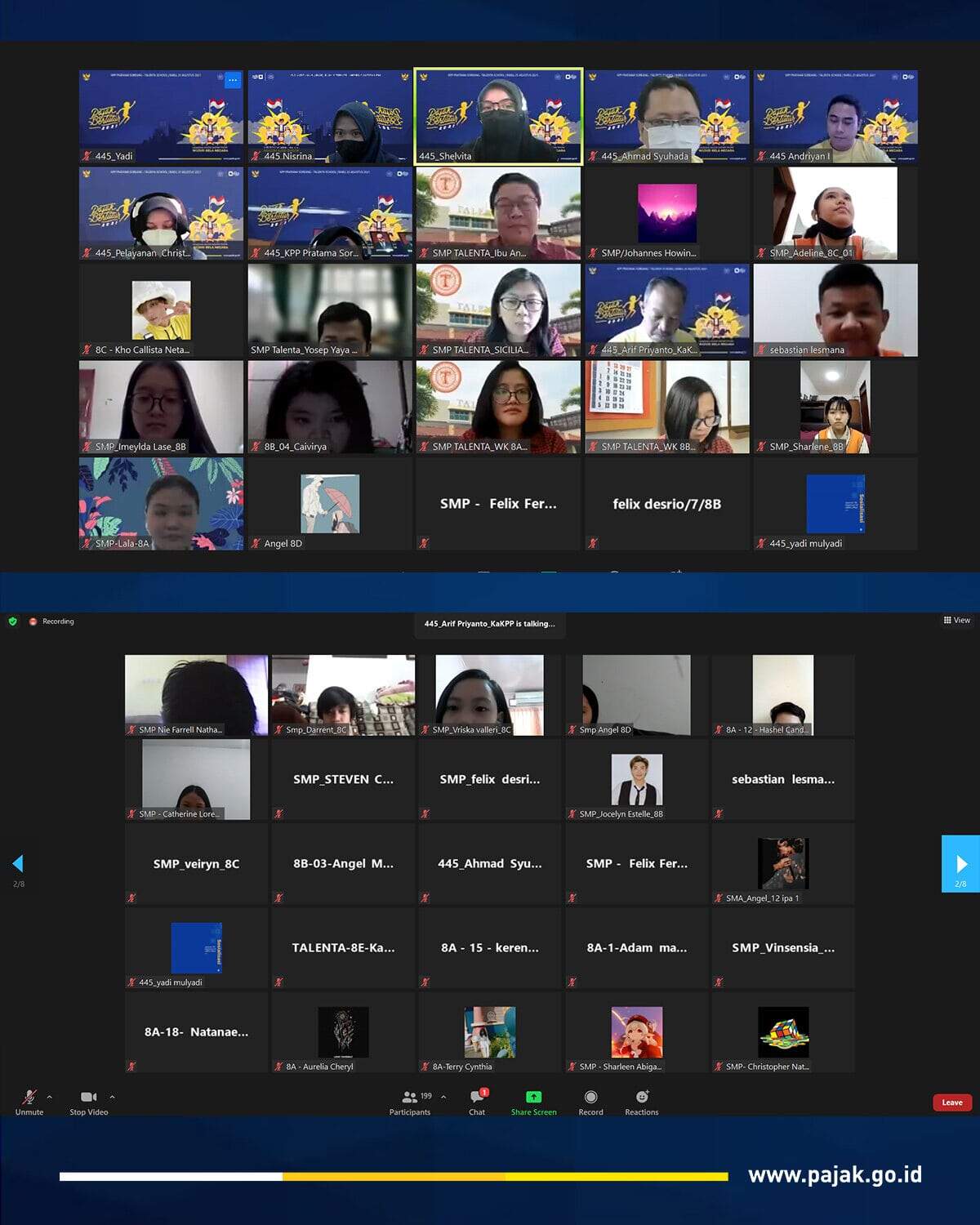Expand video options arrow beside Stop Video

pos(112,1097)
